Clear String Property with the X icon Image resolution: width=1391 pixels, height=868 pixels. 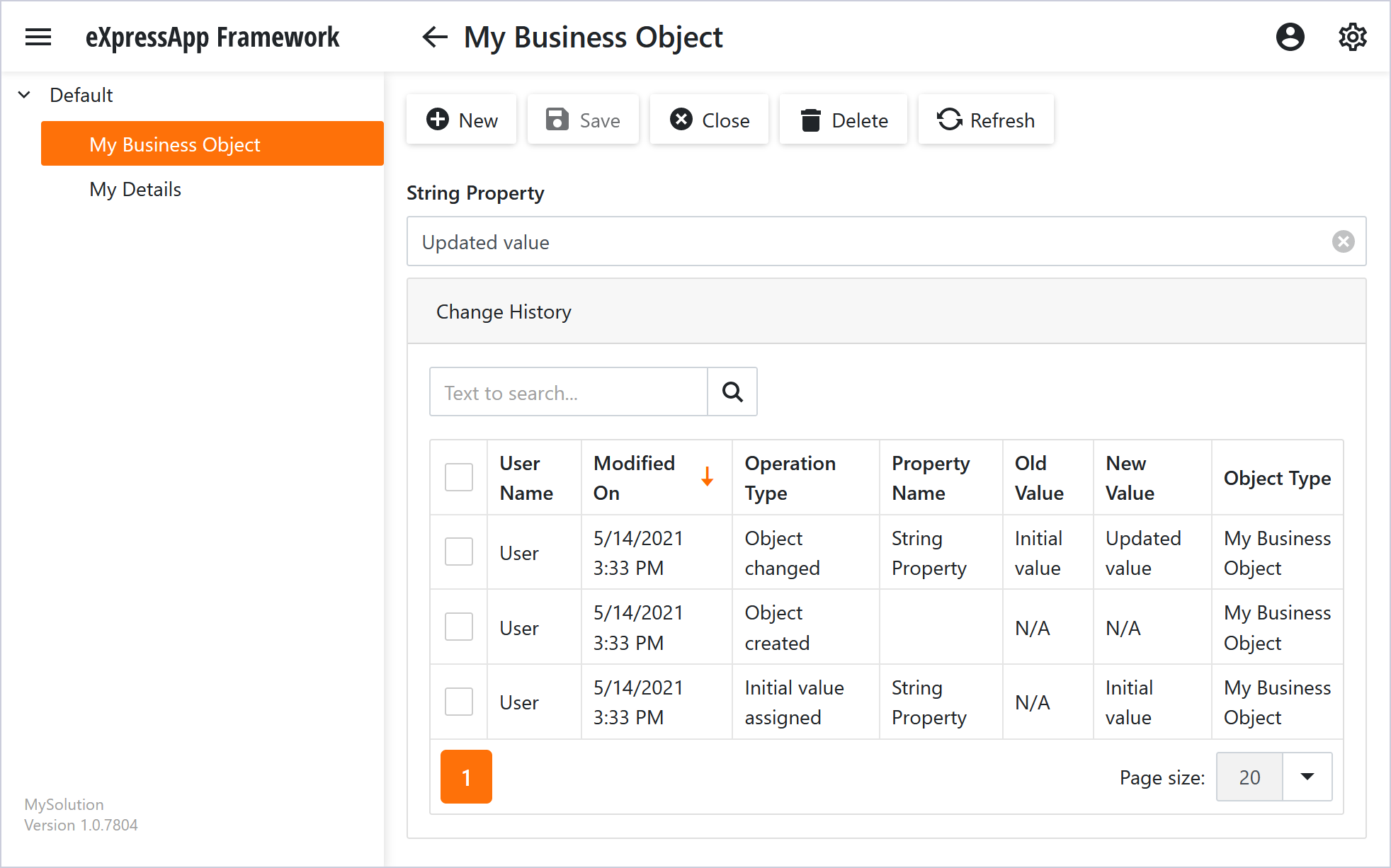[1343, 242]
